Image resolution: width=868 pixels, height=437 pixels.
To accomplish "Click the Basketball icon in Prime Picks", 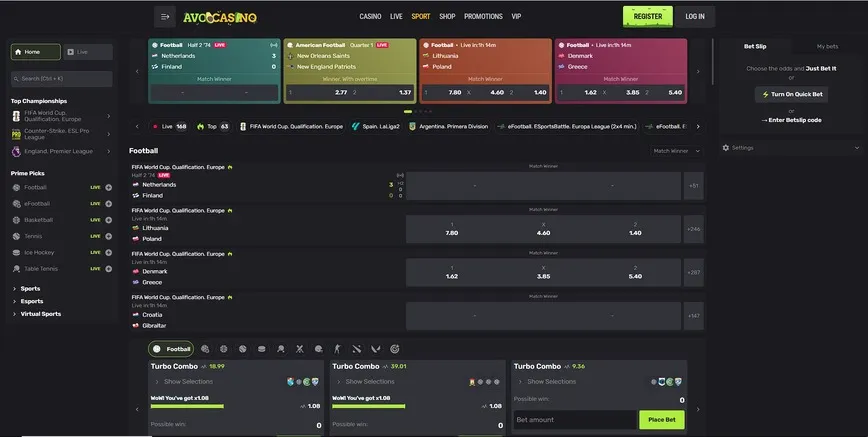I will click(16, 220).
